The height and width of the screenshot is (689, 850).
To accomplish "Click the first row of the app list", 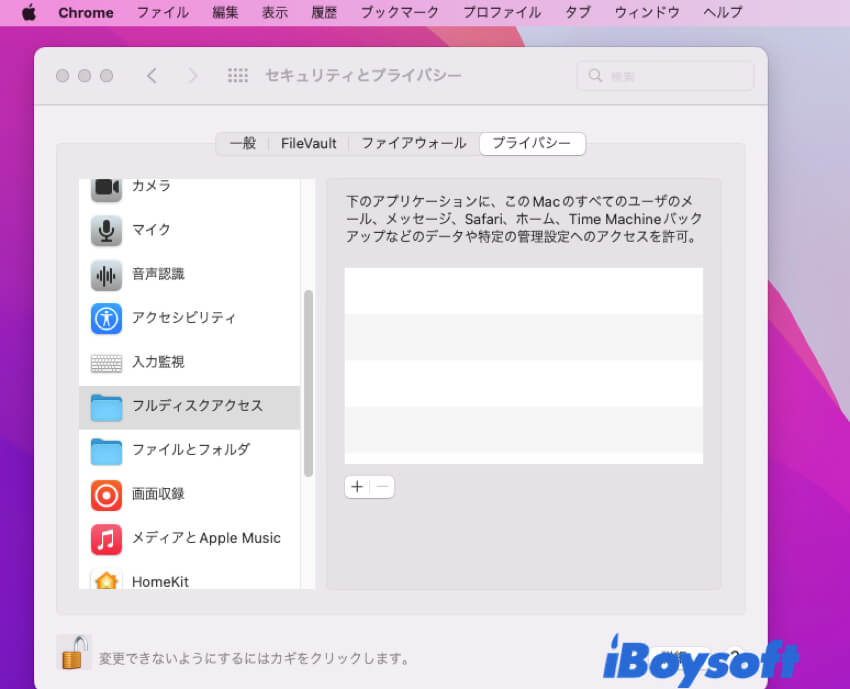I will [x=524, y=291].
